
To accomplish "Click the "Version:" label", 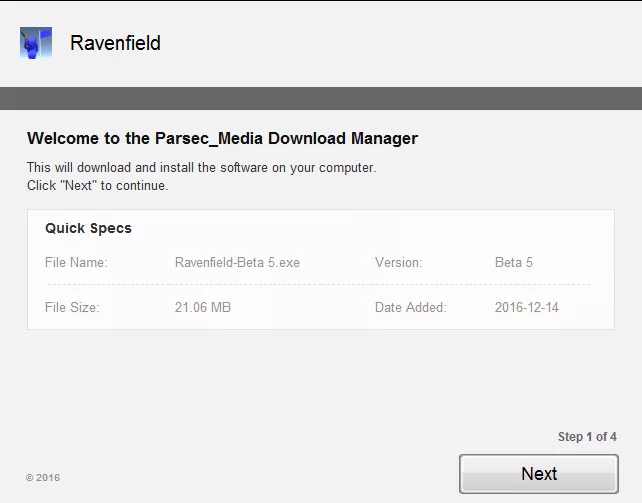I will (398, 262).
